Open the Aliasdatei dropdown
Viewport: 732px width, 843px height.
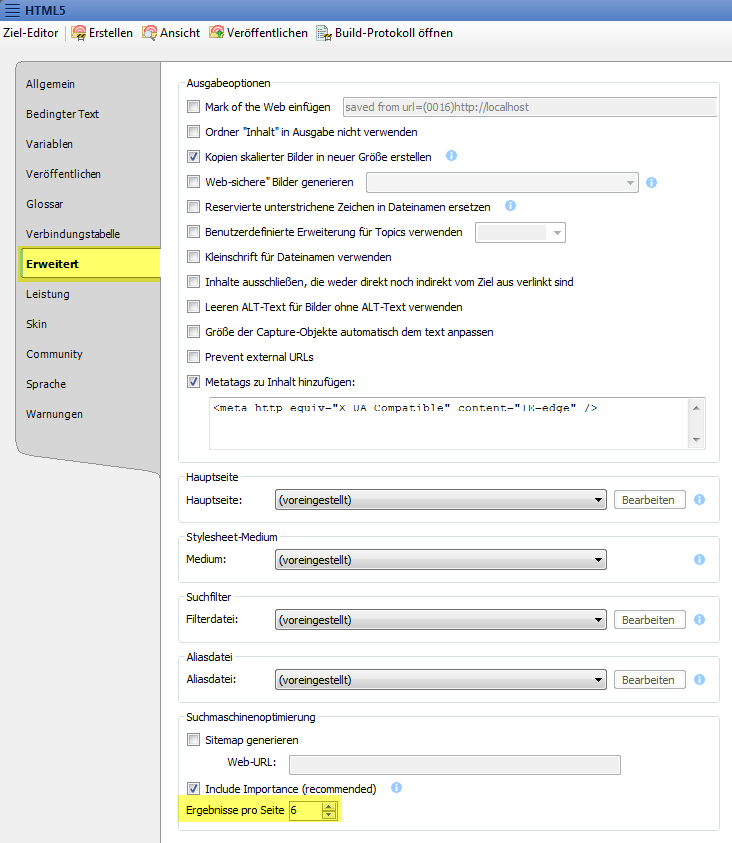pos(440,680)
